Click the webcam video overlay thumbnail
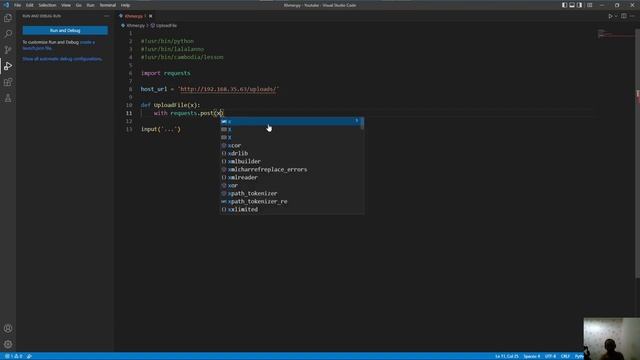 tap(611, 338)
